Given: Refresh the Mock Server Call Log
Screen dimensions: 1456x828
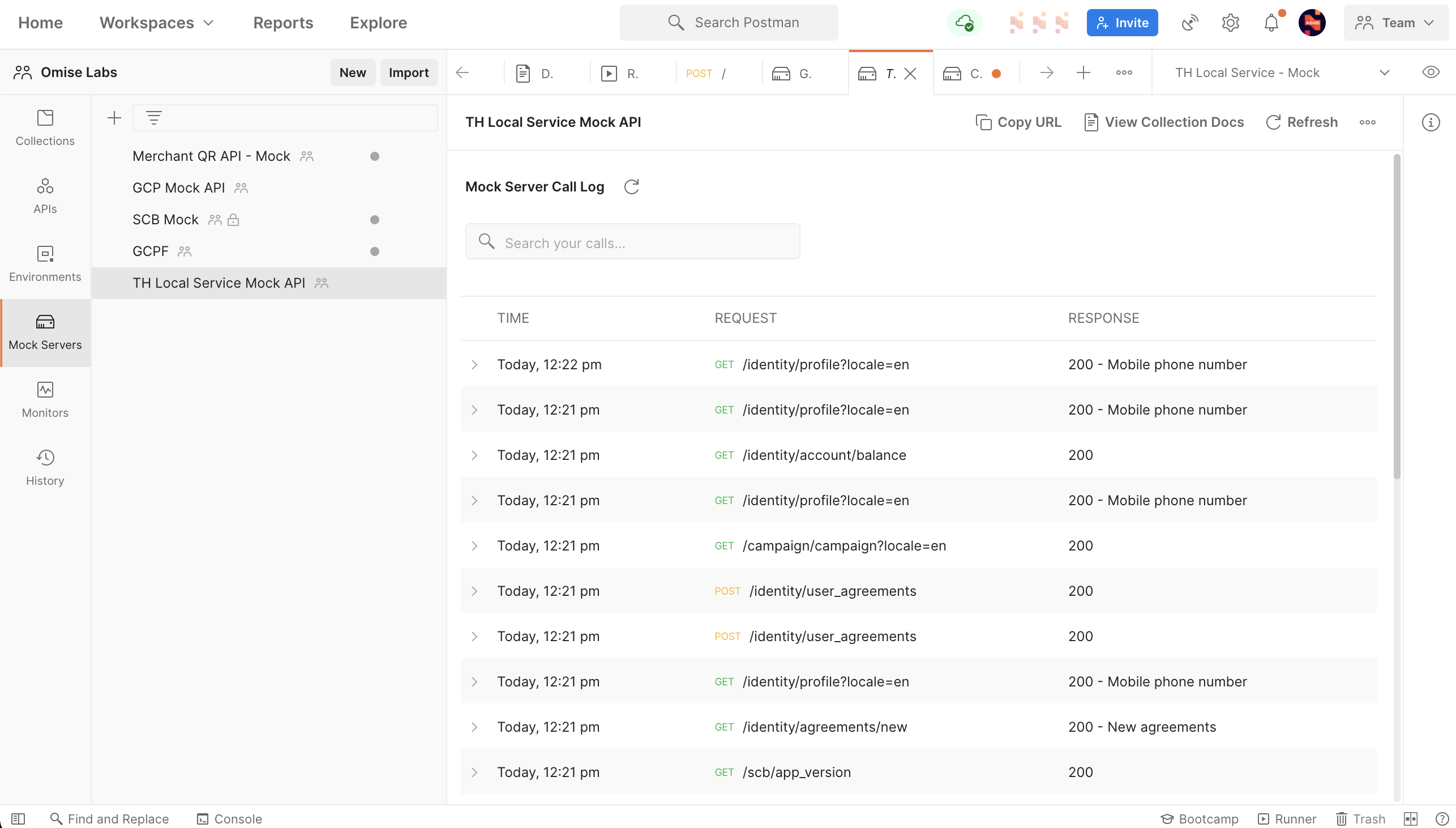Looking at the screenshot, I should pyautogui.click(x=631, y=186).
